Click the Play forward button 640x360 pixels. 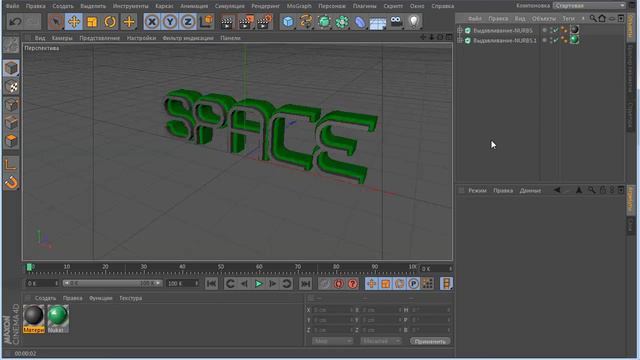[x=258, y=284]
